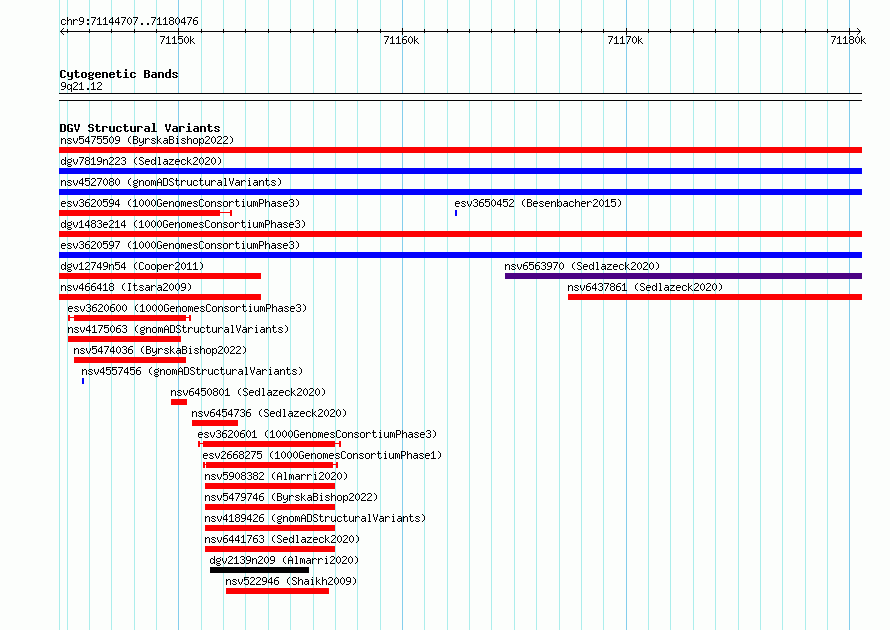890x630 pixels.
Task: Click the red bar under nsv5475509
Action: (460, 150)
